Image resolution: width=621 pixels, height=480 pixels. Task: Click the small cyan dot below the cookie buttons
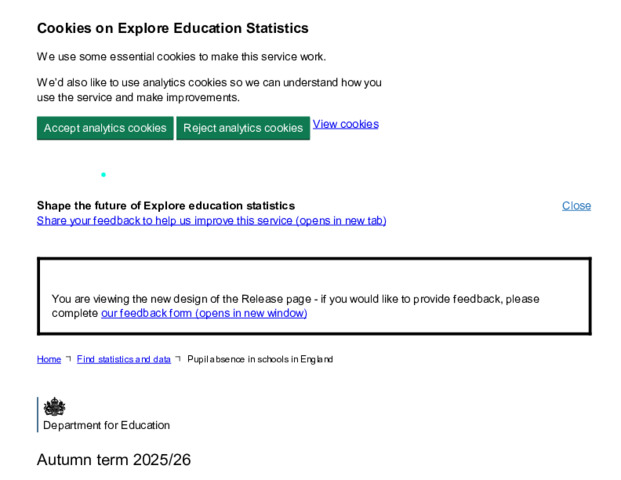[x=103, y=175]
